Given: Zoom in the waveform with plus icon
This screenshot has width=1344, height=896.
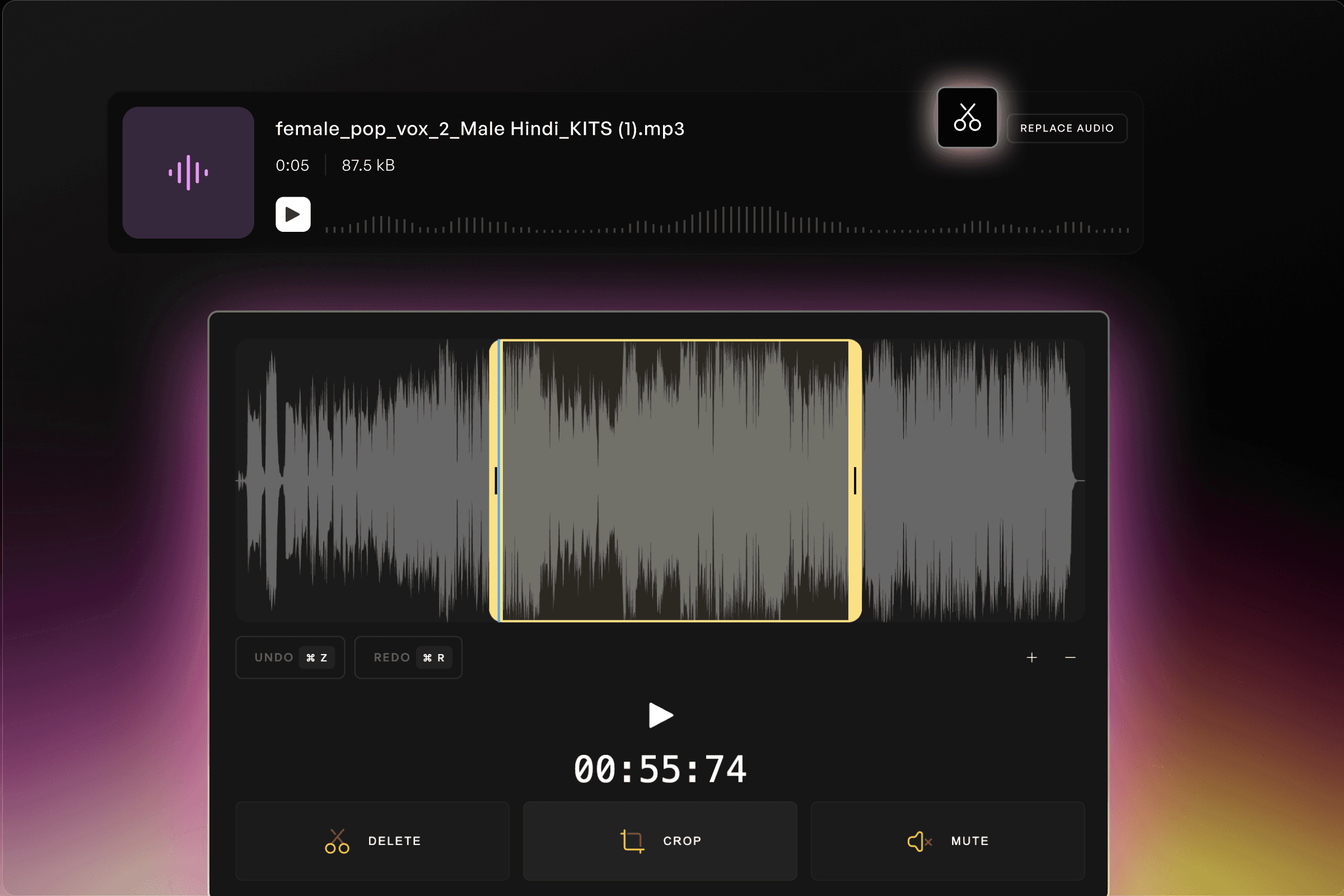Looking at the screenshot, I should [x=1032, y=657].
